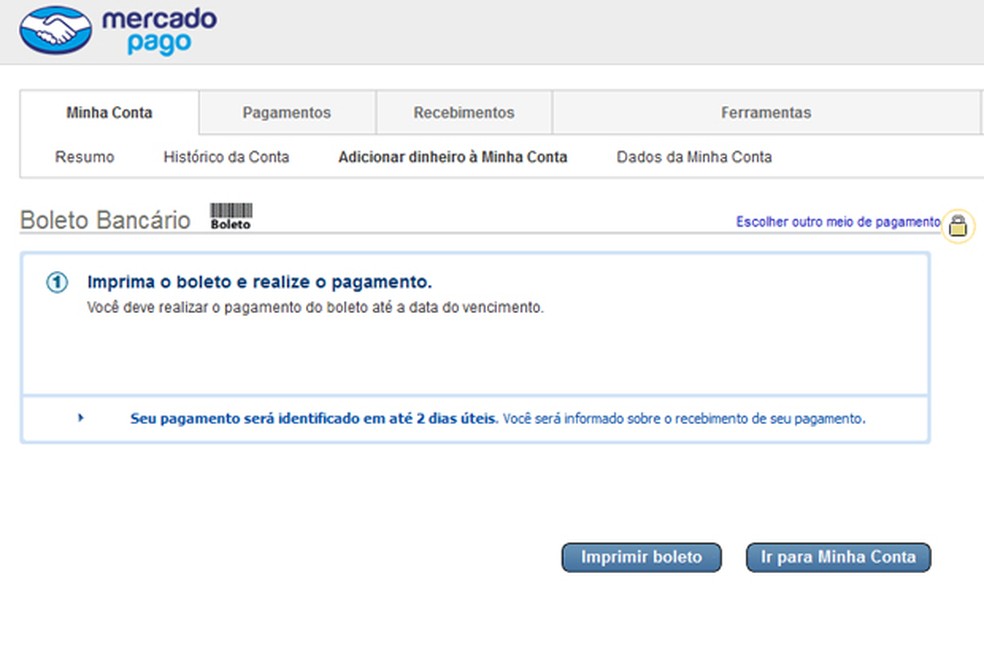The height and width of the screenshot is (660, 984).
Task: Click the mercado pago wordmark text
Action: tap(159, 31)
